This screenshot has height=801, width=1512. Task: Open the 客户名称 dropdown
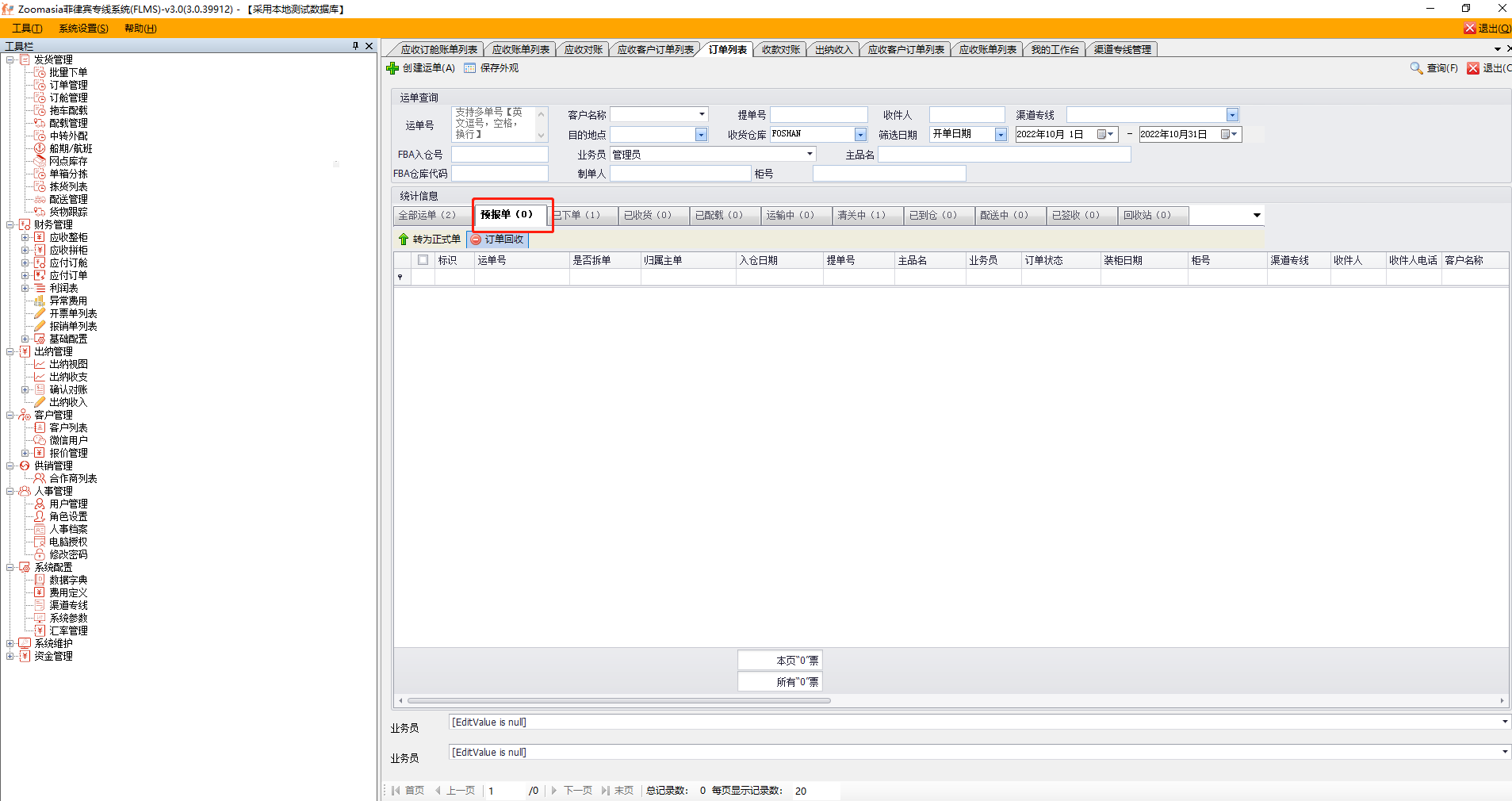tap(702, 115)
